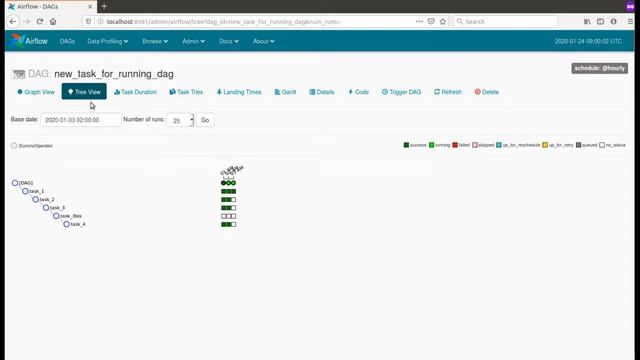This screenshot has width=640, height=360.
Task: Open the DAGs page in the navbar
Action: [67, 41]
